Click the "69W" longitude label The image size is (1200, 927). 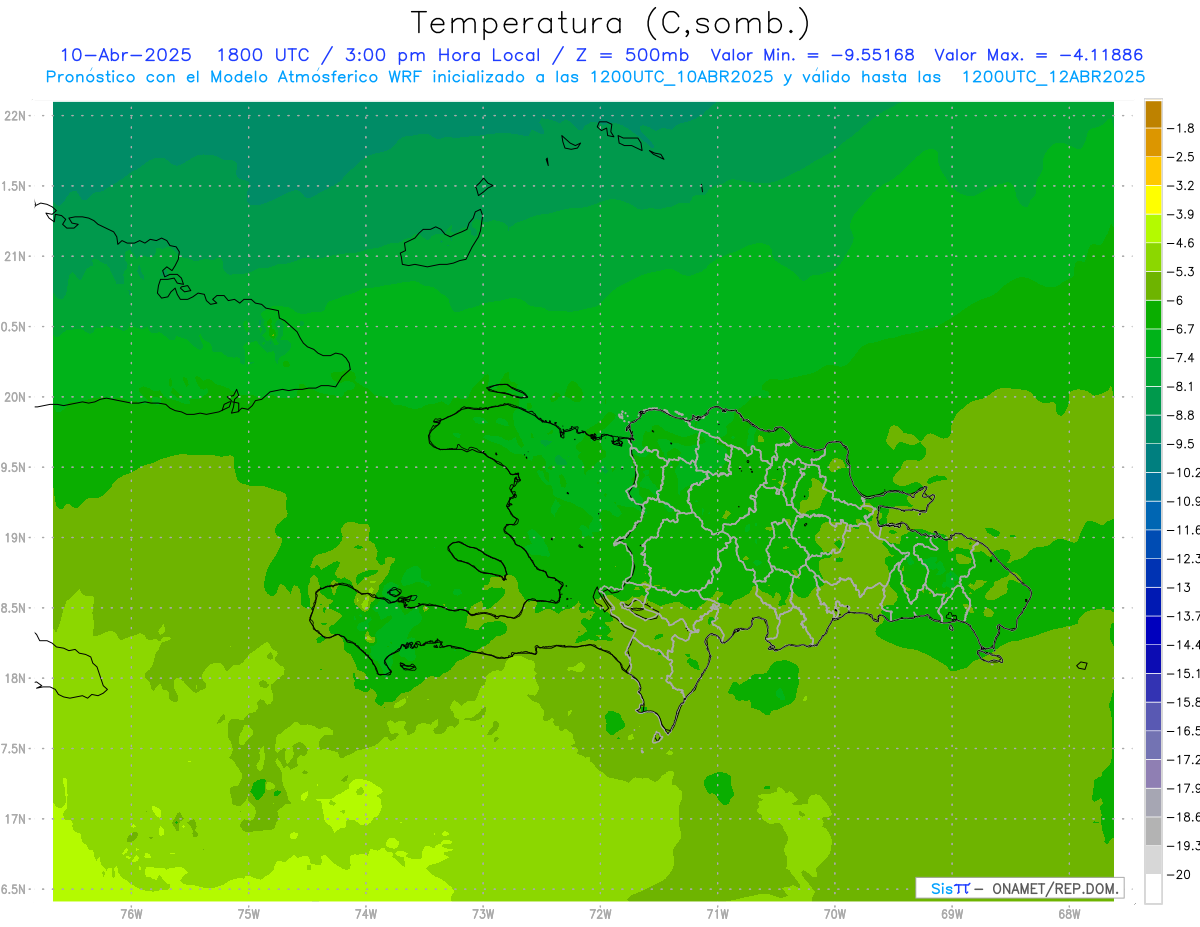(x=952, y=913)
